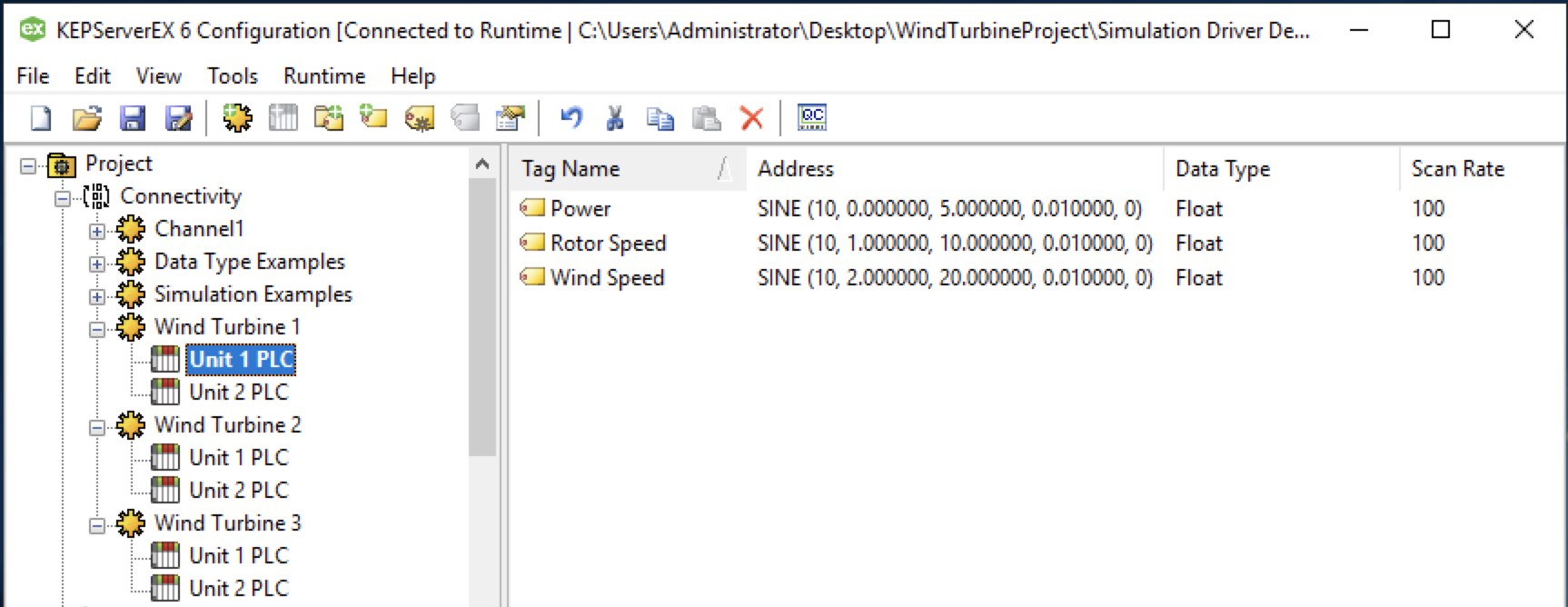Click the red Delete X icon

point(751,118)
